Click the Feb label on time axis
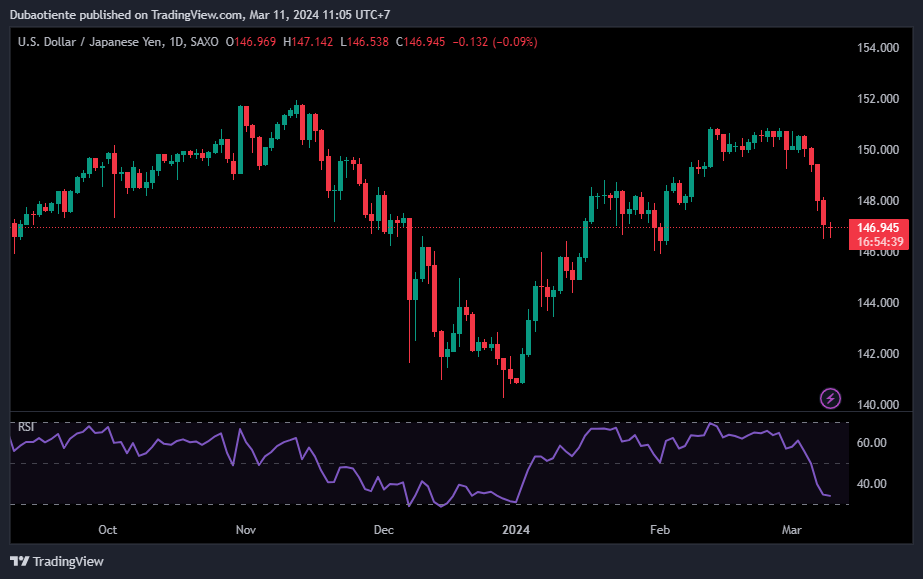 coord(660,530)
